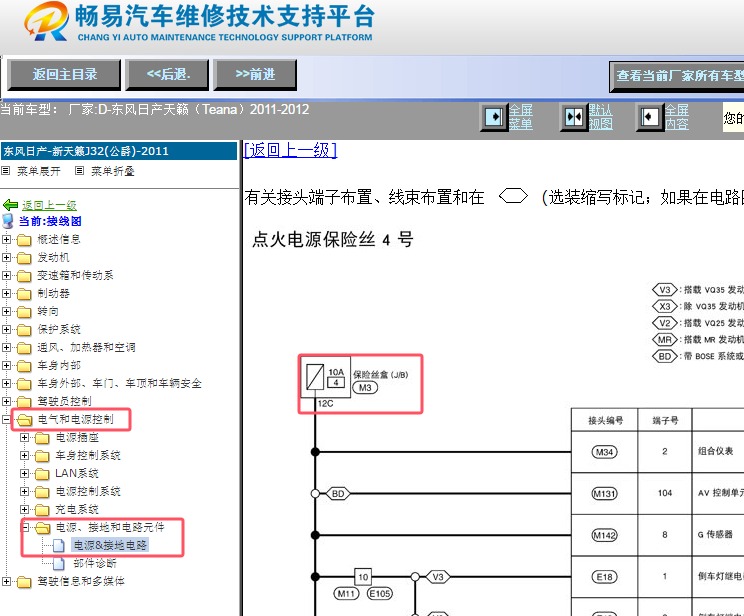Click the 驾驶信息和多媒体 folder icon
744x616 pixels.
(24, 581)
